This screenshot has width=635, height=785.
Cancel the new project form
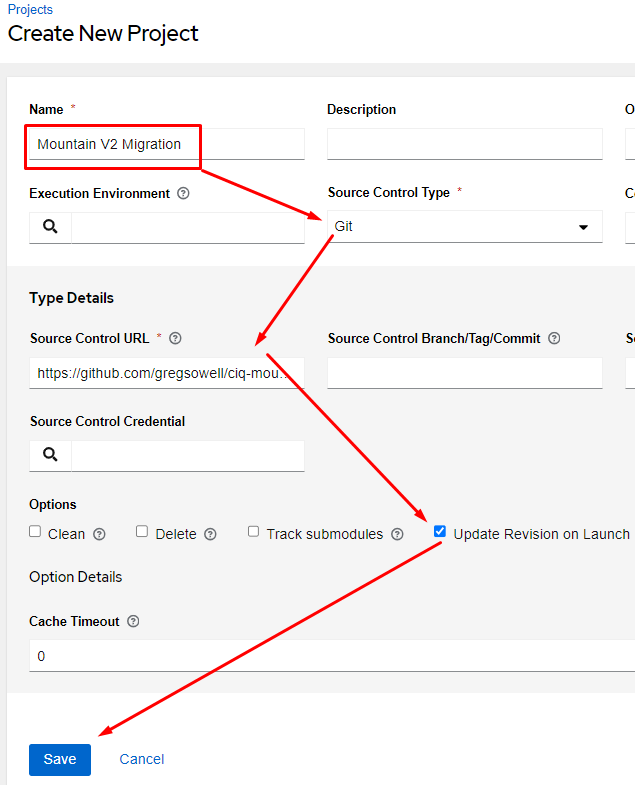(142, 759)
